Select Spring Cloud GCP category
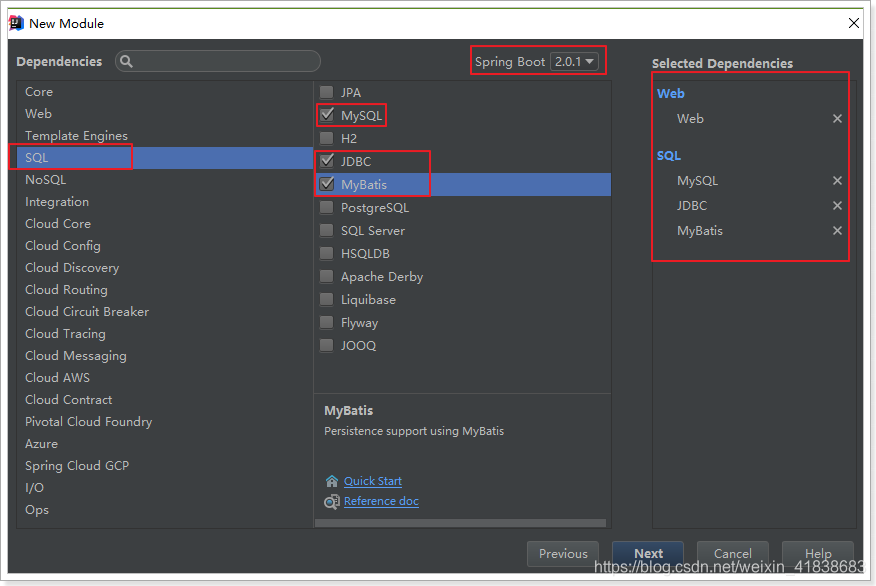The image size is (876, 586). pos(165,466)
